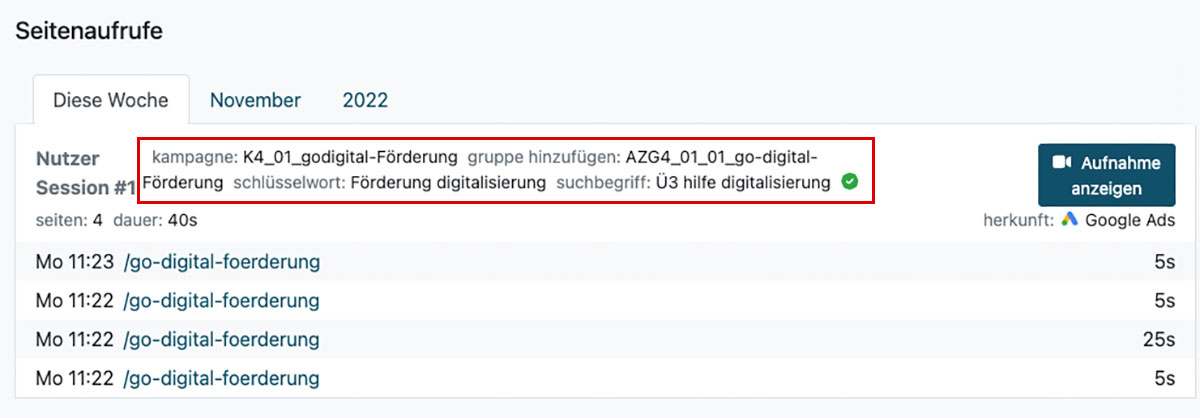Click the gruppe hinzufügen value AZG4_01_01_go-digital
Image resolution: width=1200 pixels, height=418 pixels.
pyautogui.click(x=721, y=156)
